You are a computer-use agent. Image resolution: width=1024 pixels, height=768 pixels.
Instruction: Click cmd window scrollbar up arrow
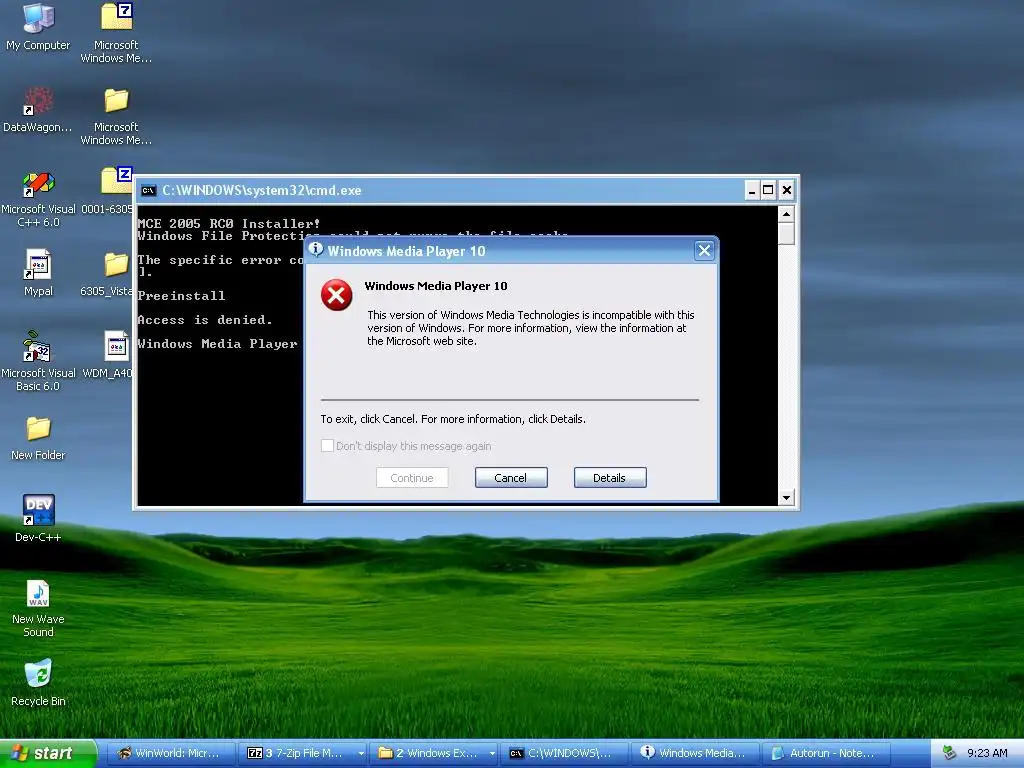click(x=786, y=214)
